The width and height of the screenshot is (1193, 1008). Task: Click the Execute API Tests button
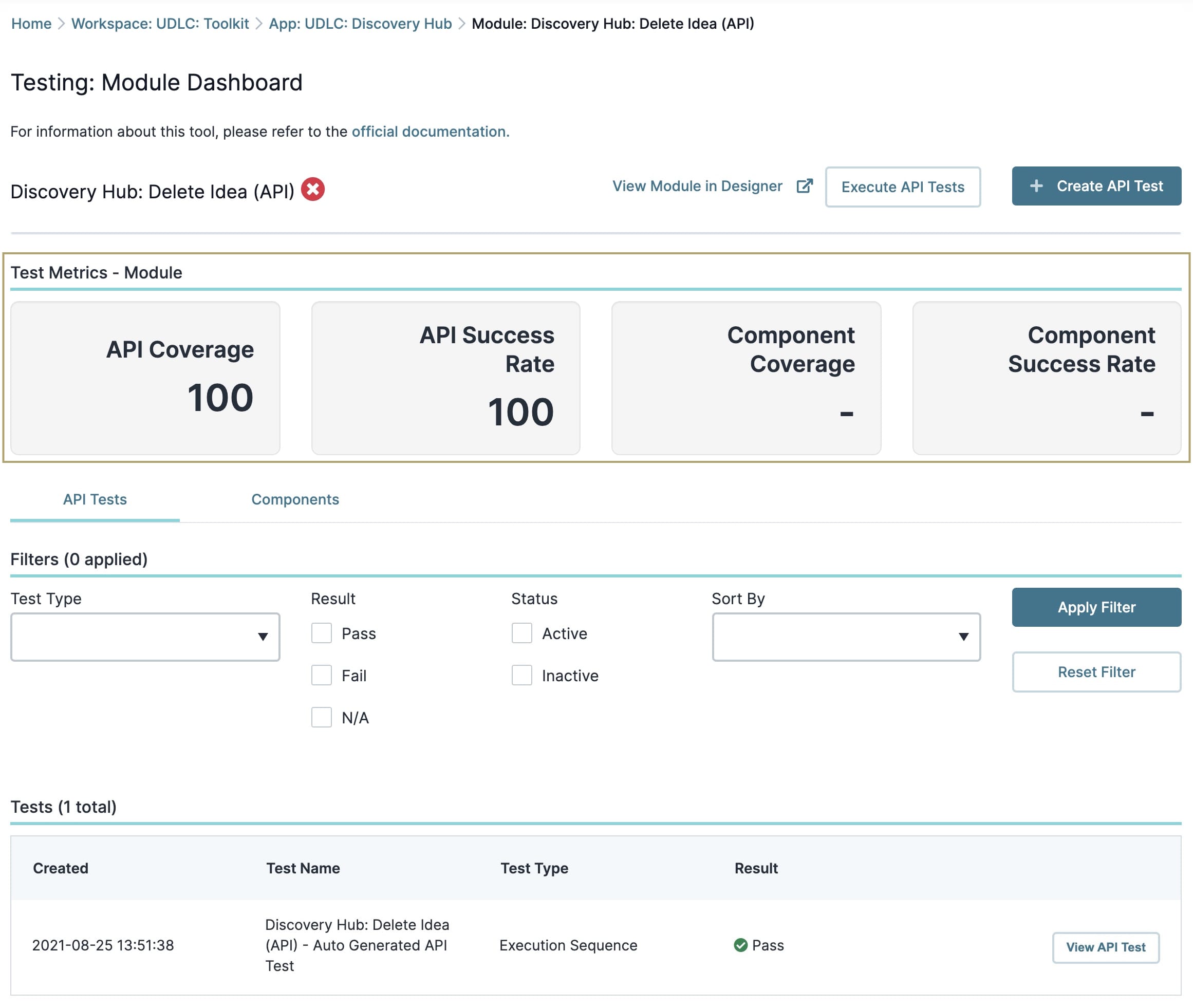tap(903, 187)
